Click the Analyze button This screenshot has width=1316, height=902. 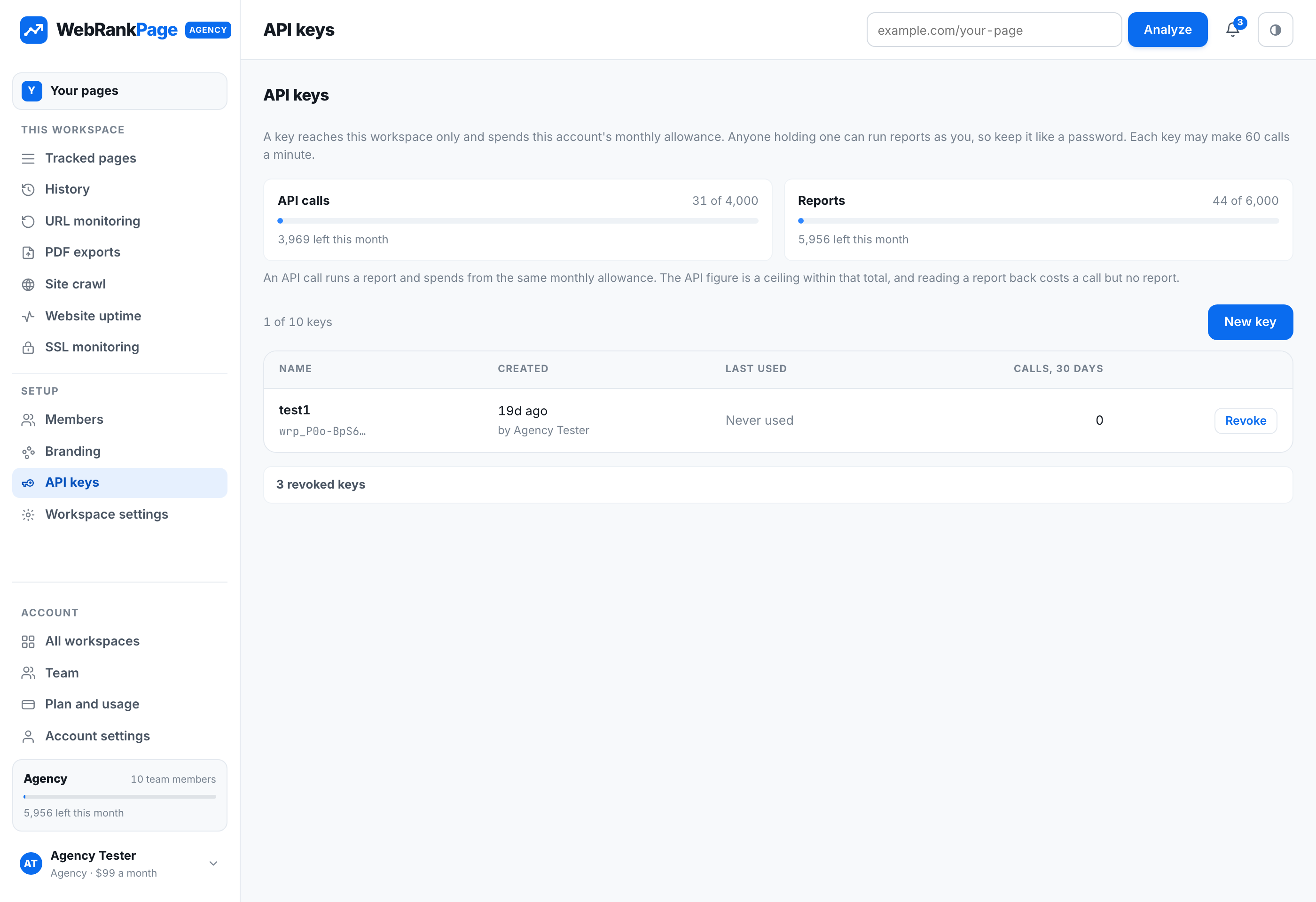tap(1167, 30)
